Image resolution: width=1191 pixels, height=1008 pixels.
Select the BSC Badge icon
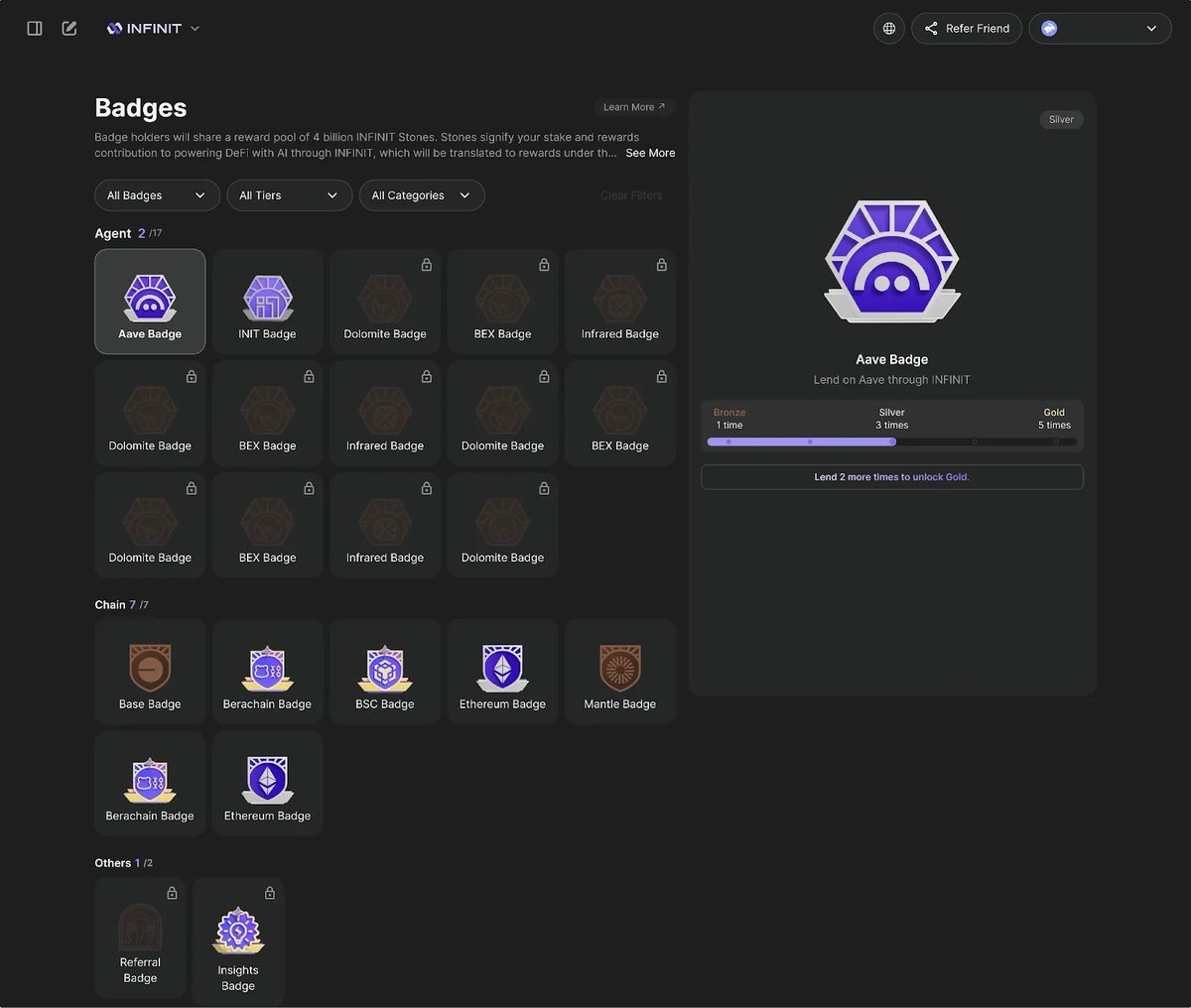pos(385,668)
